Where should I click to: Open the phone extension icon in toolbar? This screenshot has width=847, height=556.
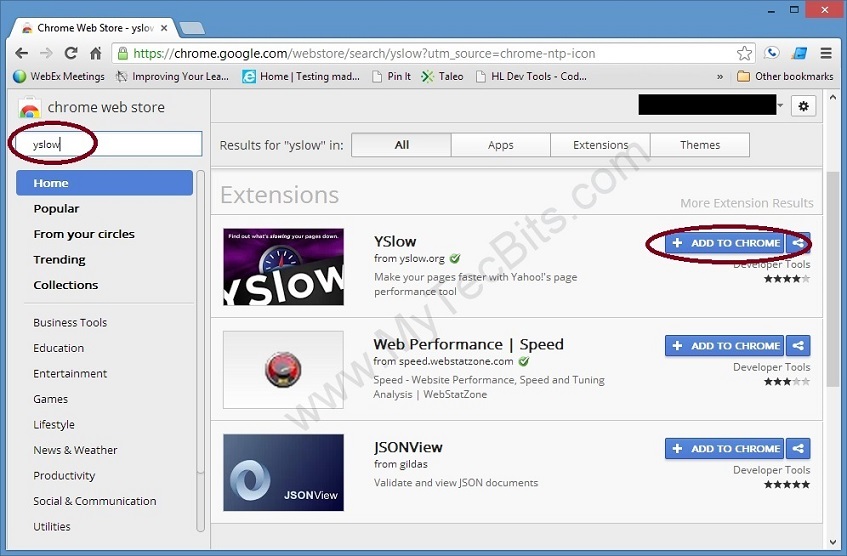(x=772, y=53)
